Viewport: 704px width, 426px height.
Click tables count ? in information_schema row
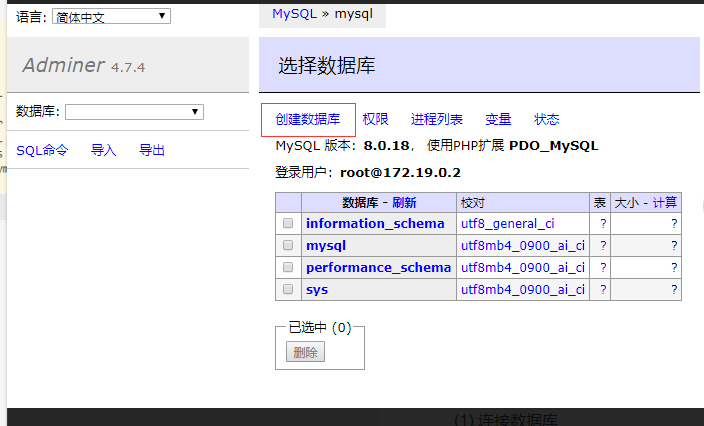tap(603, 224)
